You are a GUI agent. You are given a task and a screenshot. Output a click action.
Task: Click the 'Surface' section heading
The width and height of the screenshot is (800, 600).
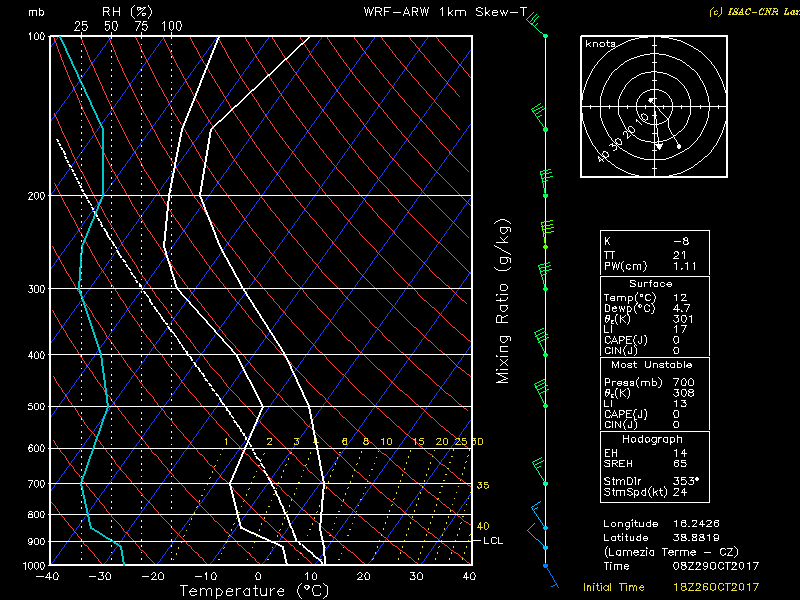[x=651, y=284]
